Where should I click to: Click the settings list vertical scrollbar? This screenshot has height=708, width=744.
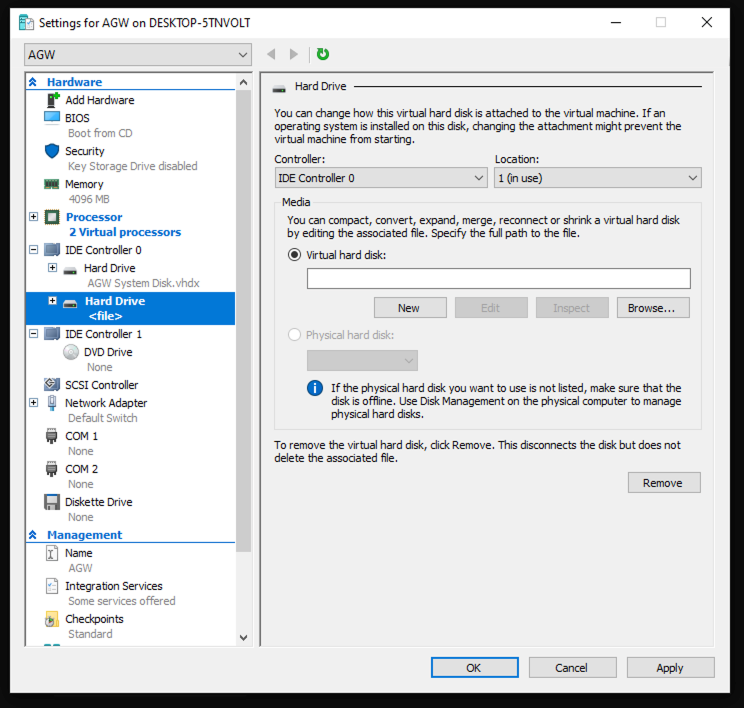point(244,300)
